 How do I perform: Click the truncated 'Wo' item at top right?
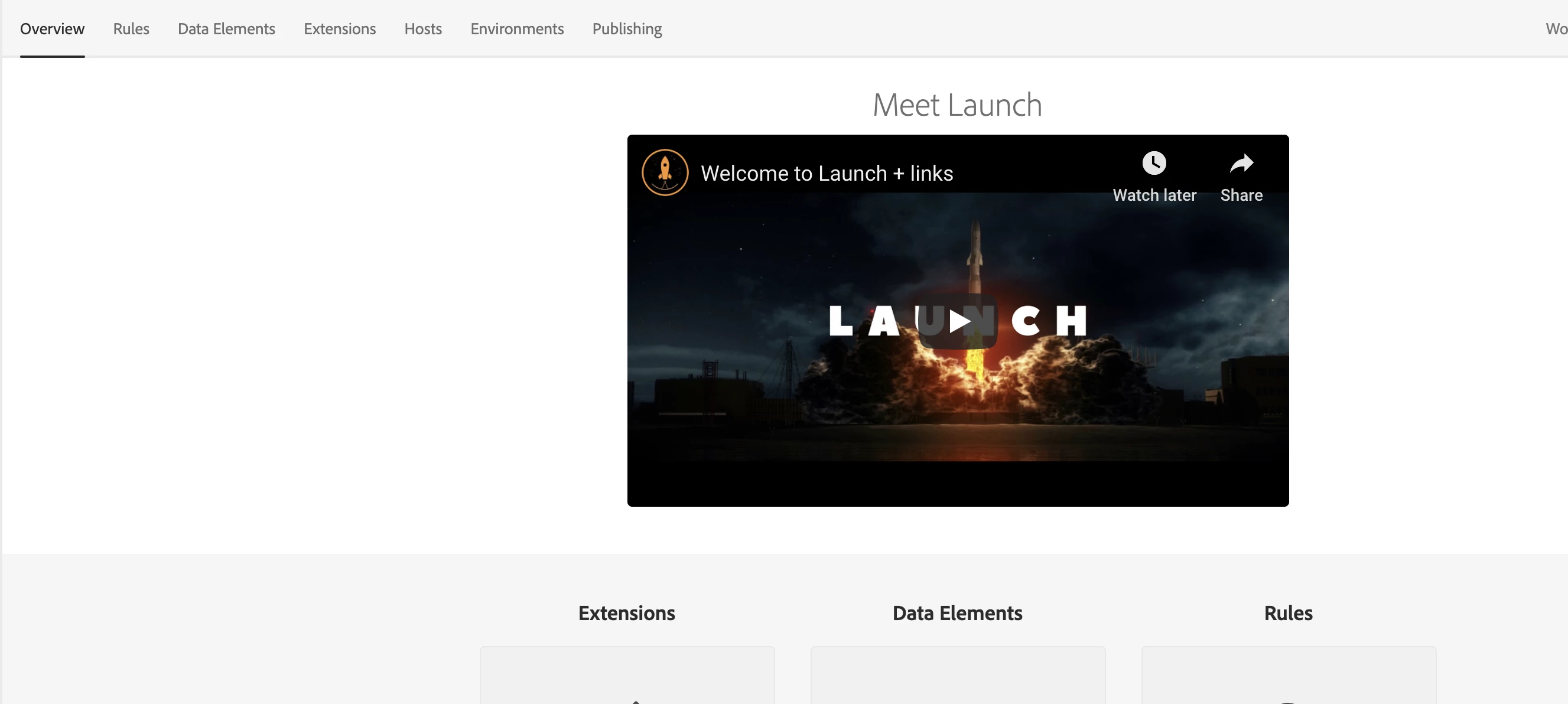pos(1556,28)
